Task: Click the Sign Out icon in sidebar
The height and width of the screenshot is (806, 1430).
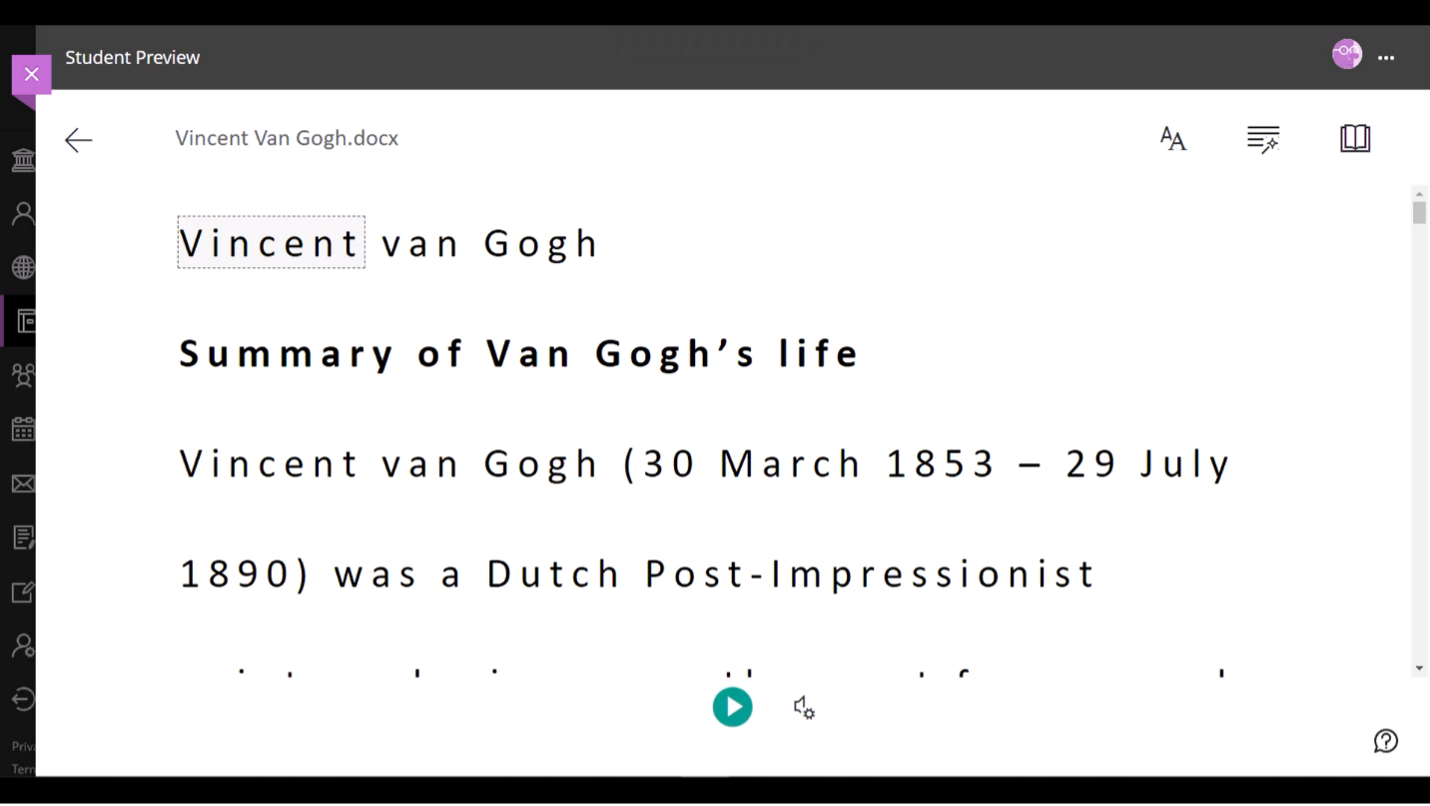Action: (x=22, y=699)
